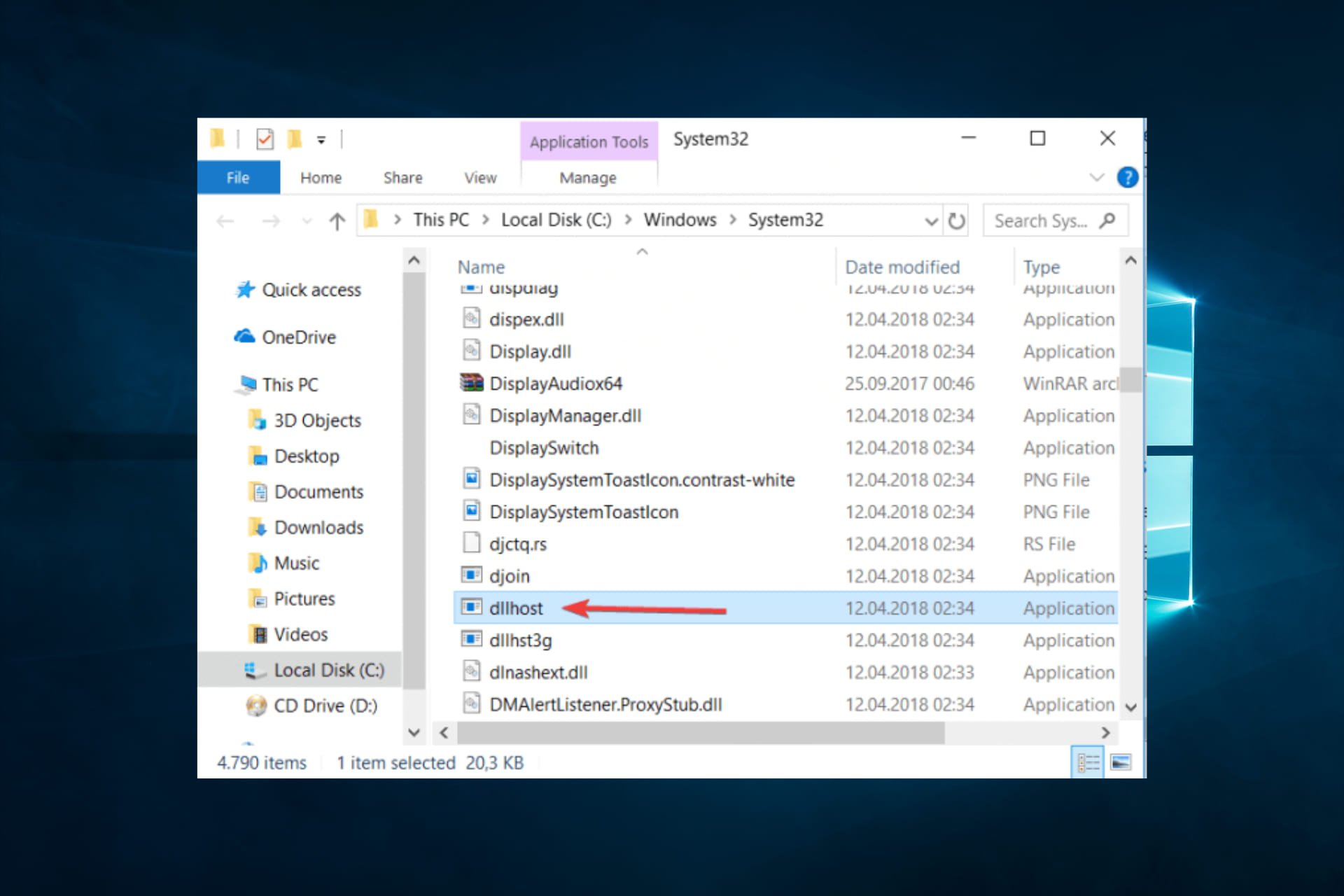Select the DisplaySystemToastIcon PNG file icon
Viewport: 1344px width, 896px height.
(x=472, y=512)
